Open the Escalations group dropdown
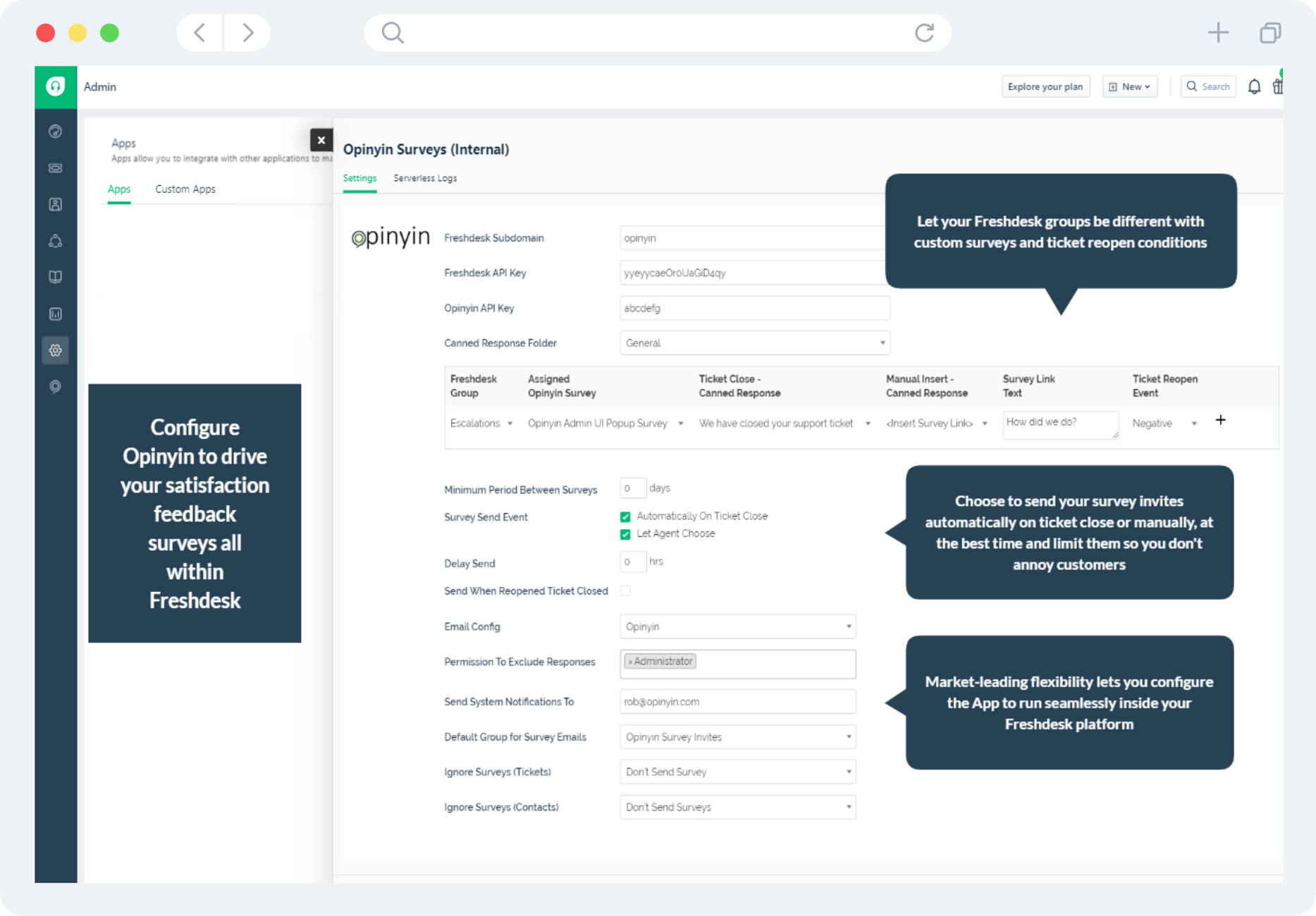The image size is (1316, 916). [x=481, y=423]
